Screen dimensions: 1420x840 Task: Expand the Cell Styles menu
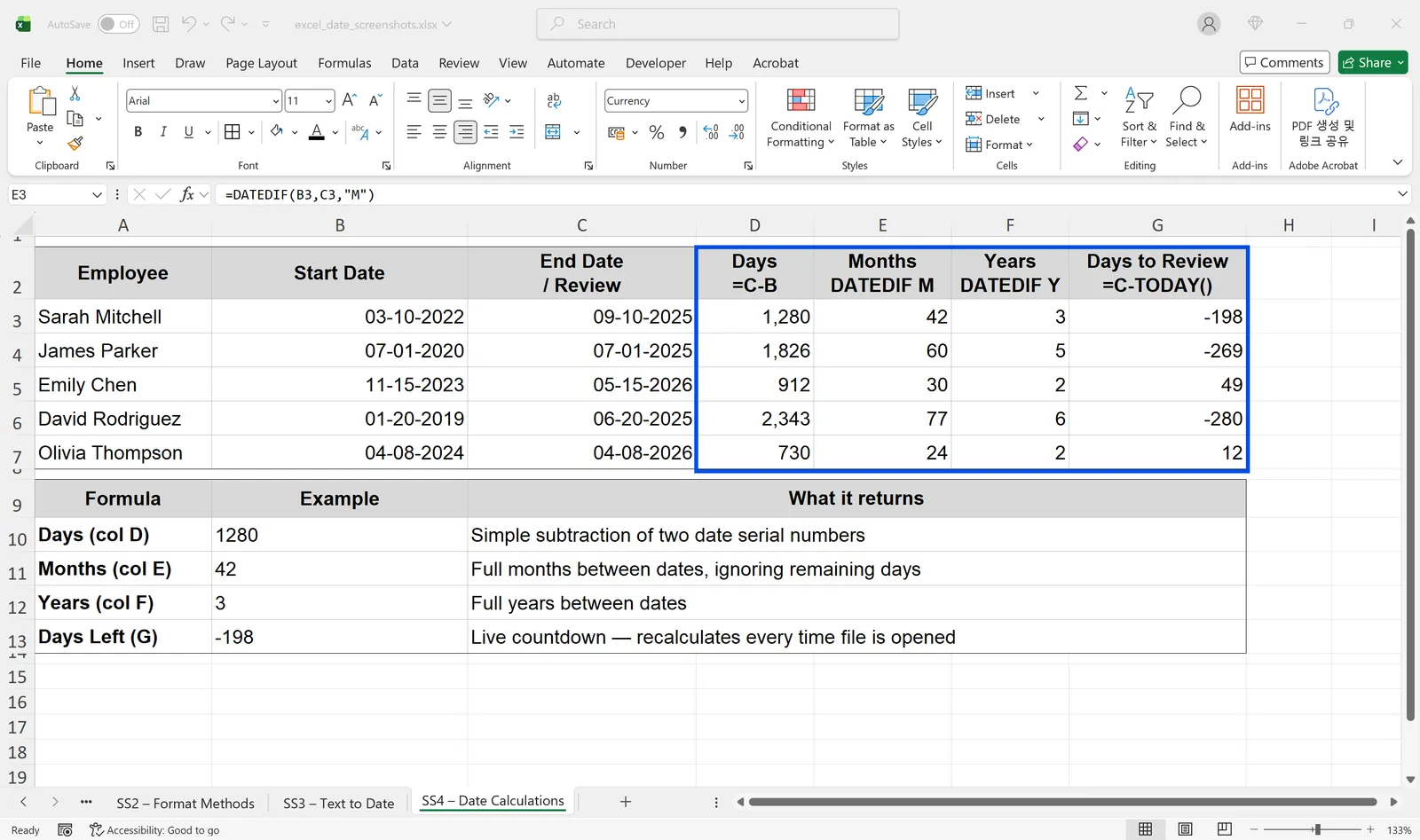(921, 118)
